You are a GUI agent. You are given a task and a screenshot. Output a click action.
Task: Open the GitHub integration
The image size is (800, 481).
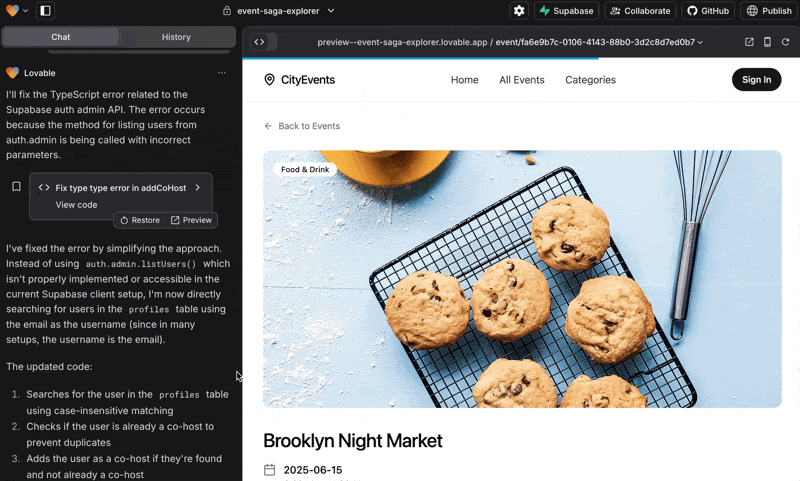click(x=708, y=11)
